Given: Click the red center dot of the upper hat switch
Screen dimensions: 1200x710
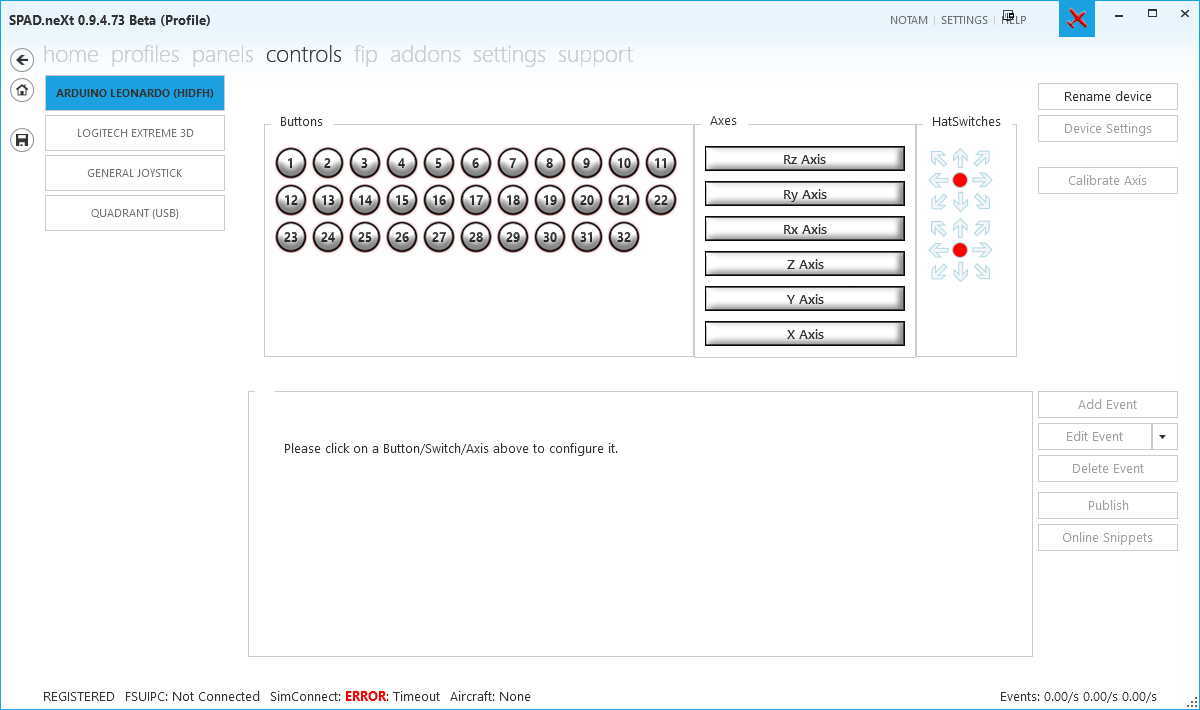Looking at the screenshot, I should (960, 180).
